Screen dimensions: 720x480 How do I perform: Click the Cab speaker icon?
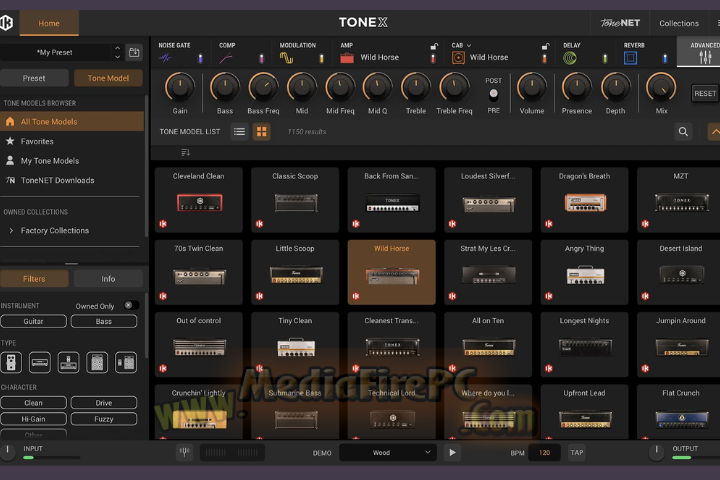[458, 58]
